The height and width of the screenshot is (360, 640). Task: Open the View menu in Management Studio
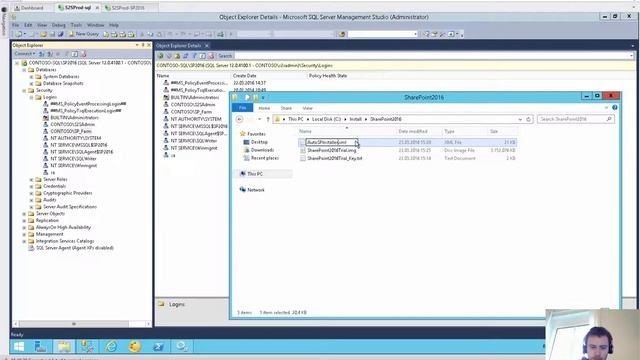[x=42, y=25]
